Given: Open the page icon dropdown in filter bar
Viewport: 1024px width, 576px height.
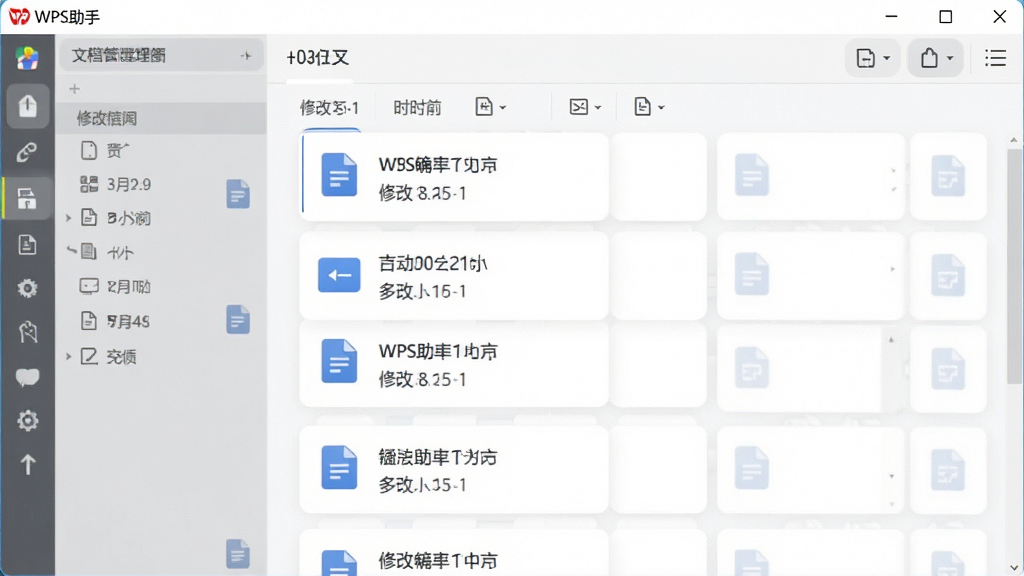Looking at the screenshot, I should [x=649, y=106].
